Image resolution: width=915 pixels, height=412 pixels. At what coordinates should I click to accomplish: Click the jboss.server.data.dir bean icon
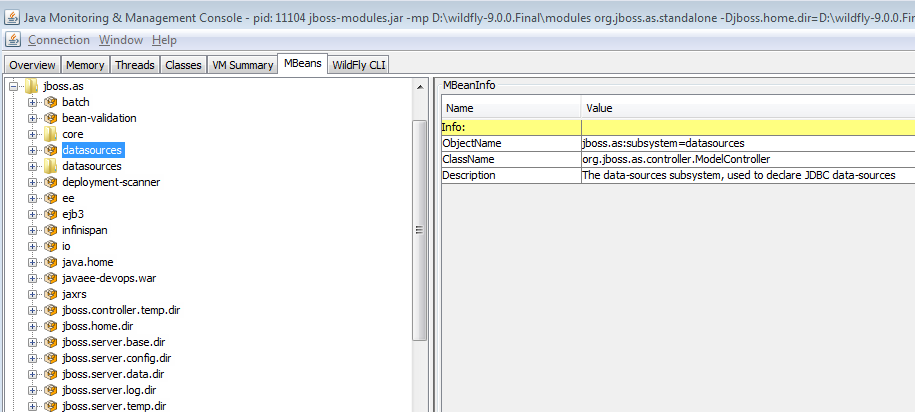(x=51, y=374)
